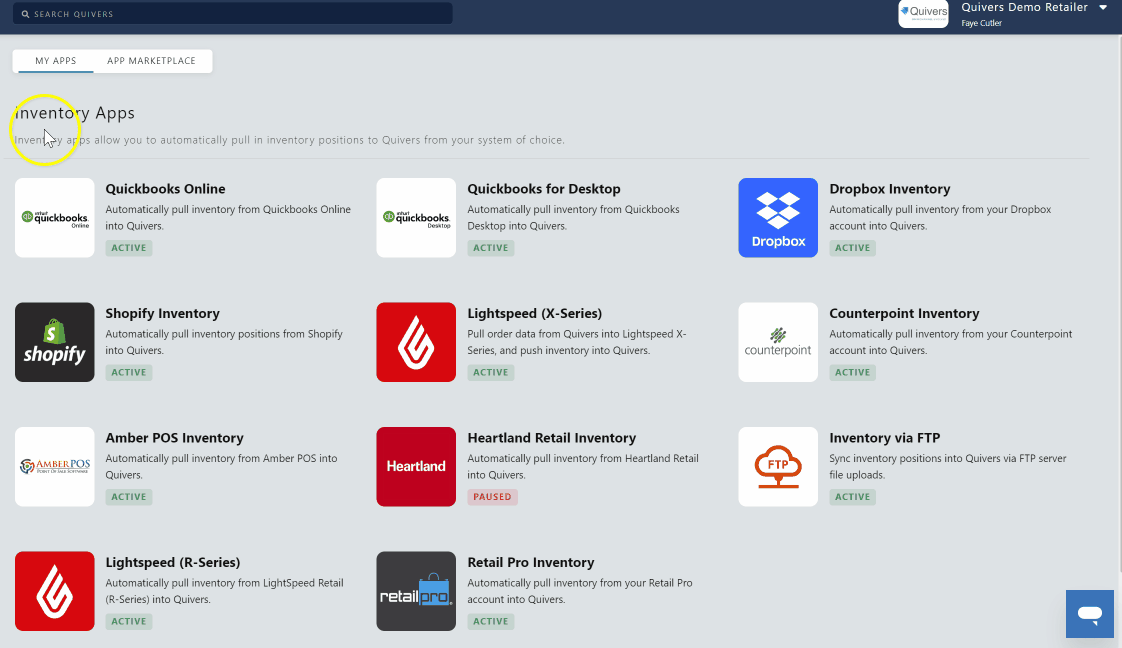Open the Shopify logo tile
Viewport: 1122px width, 648px height.
click(54, 342)
